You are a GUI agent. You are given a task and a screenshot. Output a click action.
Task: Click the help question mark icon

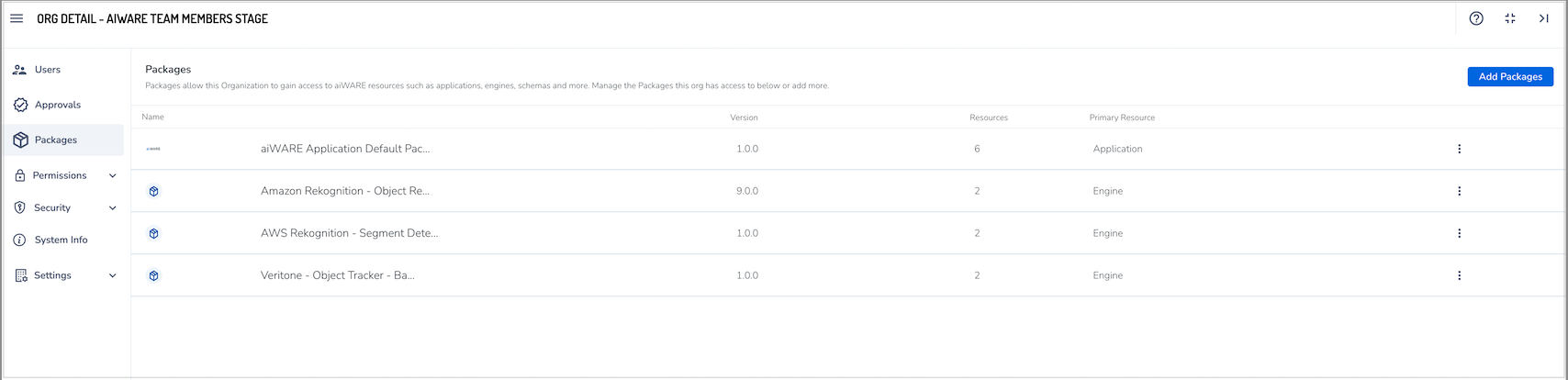coord(1476,18)
